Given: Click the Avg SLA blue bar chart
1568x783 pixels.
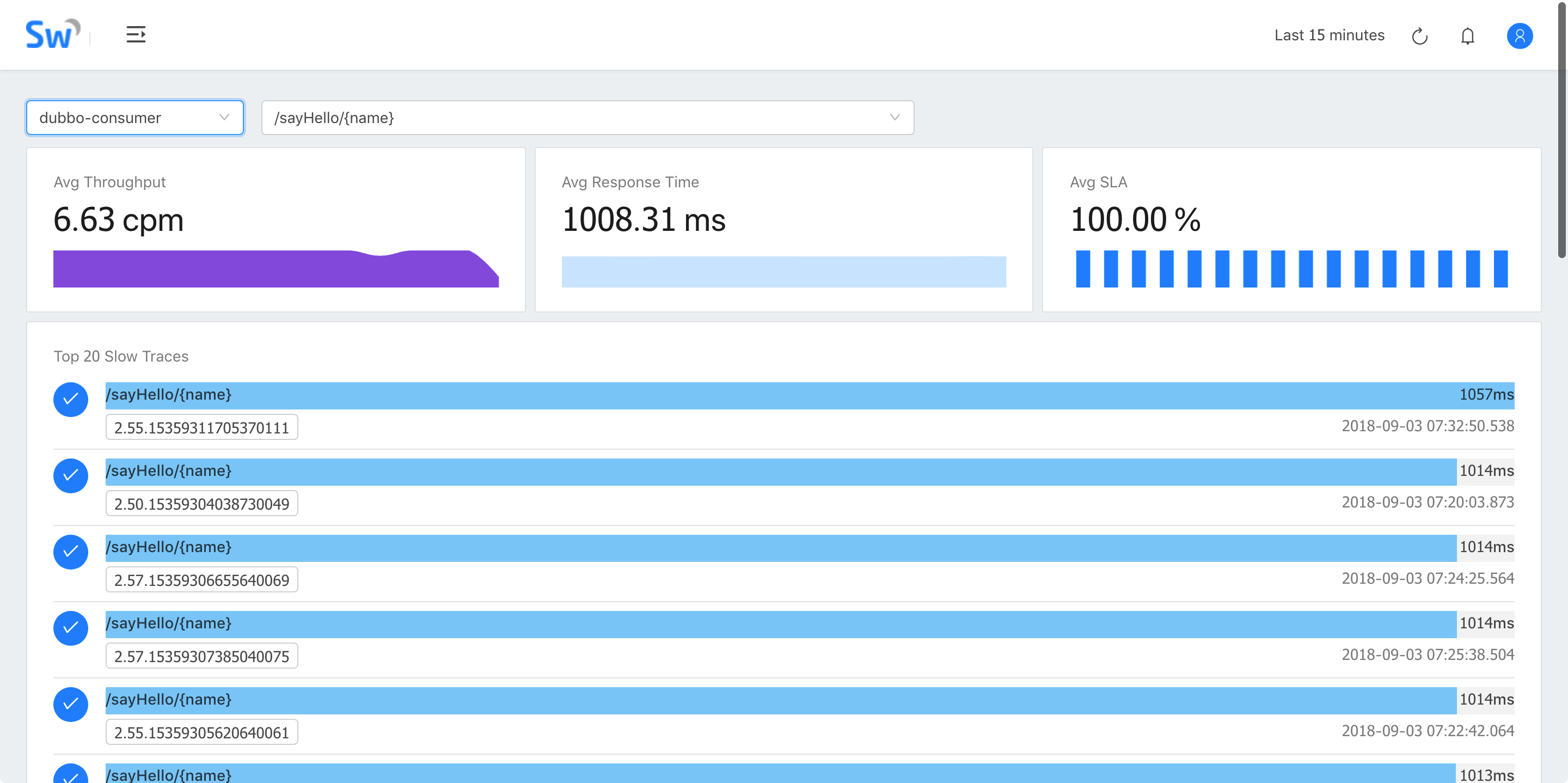Looking at the screenshot, I should 1291,268.
